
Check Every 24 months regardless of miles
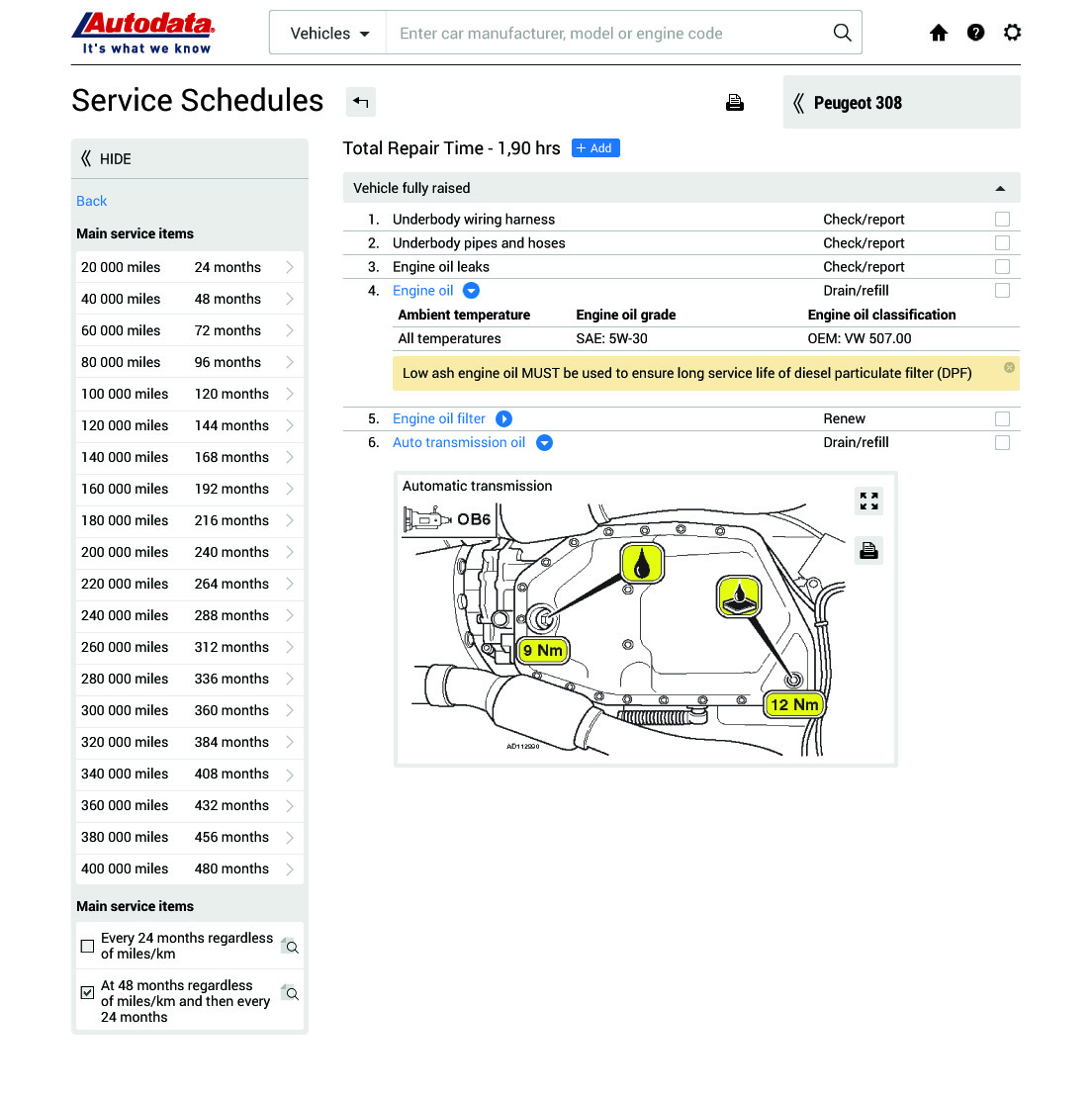point(87,947)
